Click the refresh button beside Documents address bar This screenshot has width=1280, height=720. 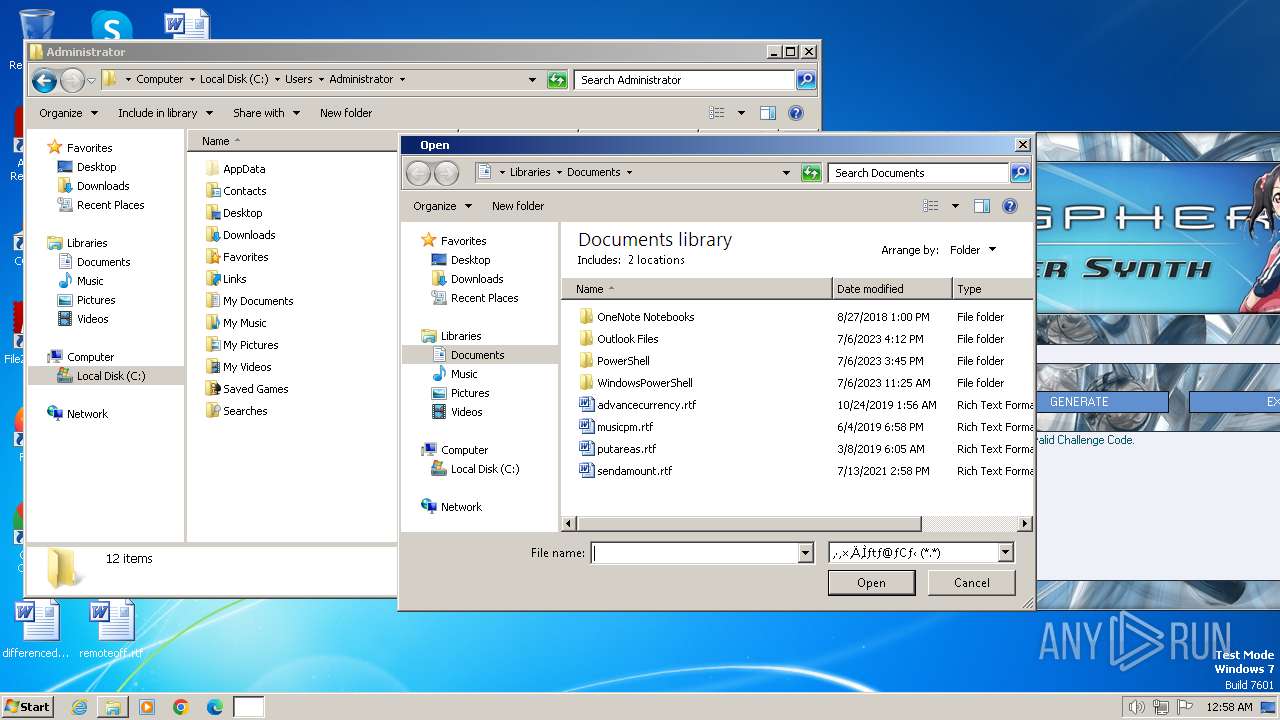[x=811, y=173]
